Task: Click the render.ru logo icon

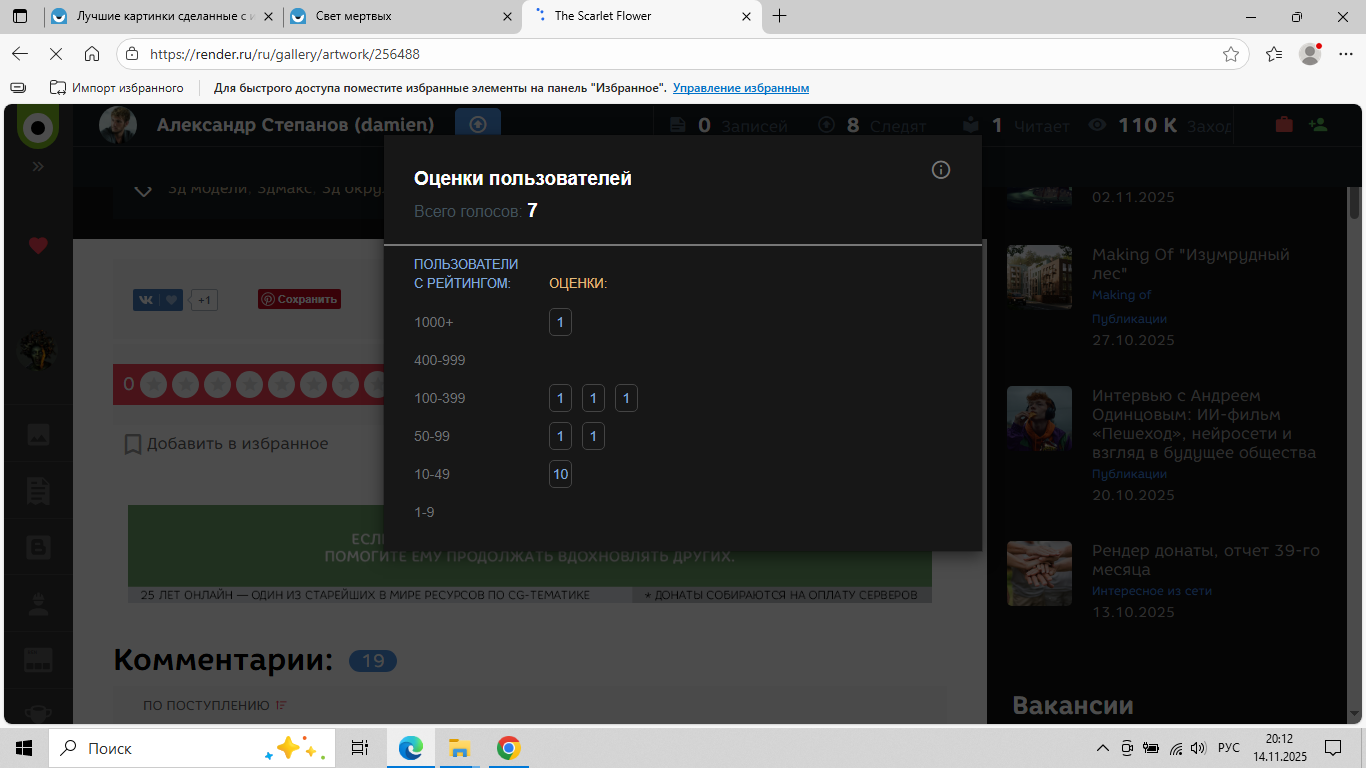Action: (38, 127)
